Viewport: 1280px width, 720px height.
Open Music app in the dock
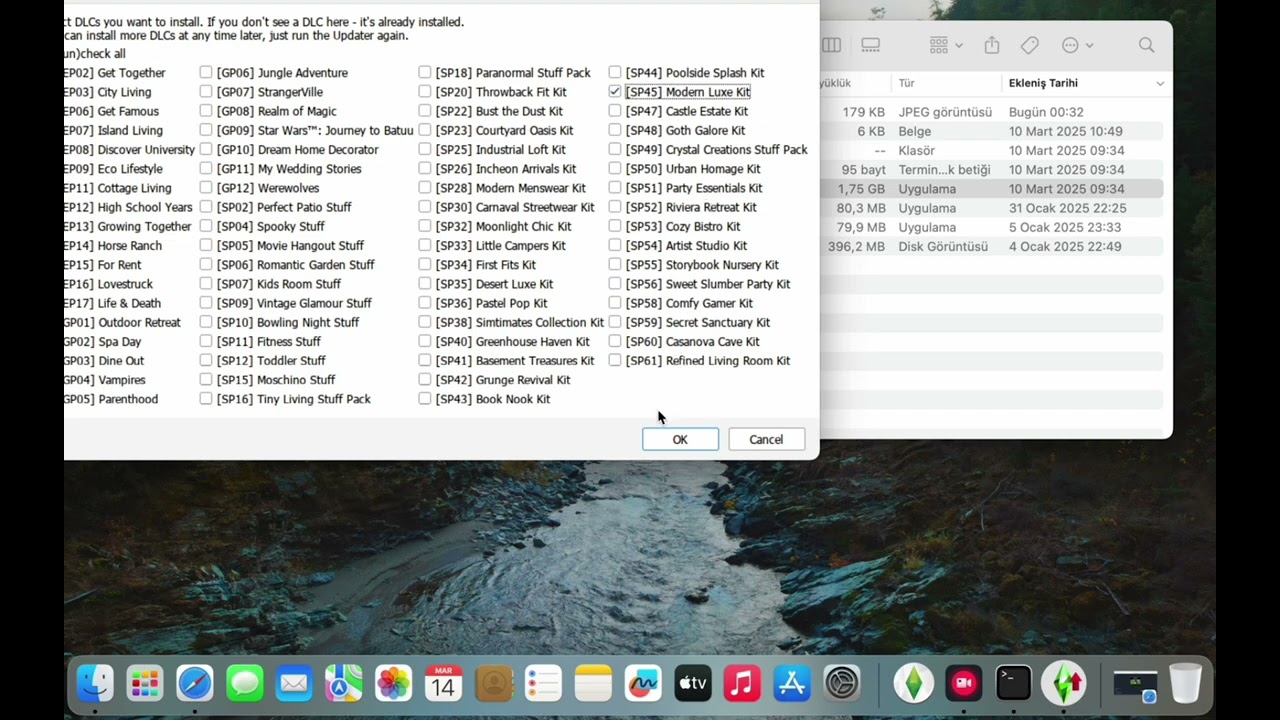click(x=742, y=684)
